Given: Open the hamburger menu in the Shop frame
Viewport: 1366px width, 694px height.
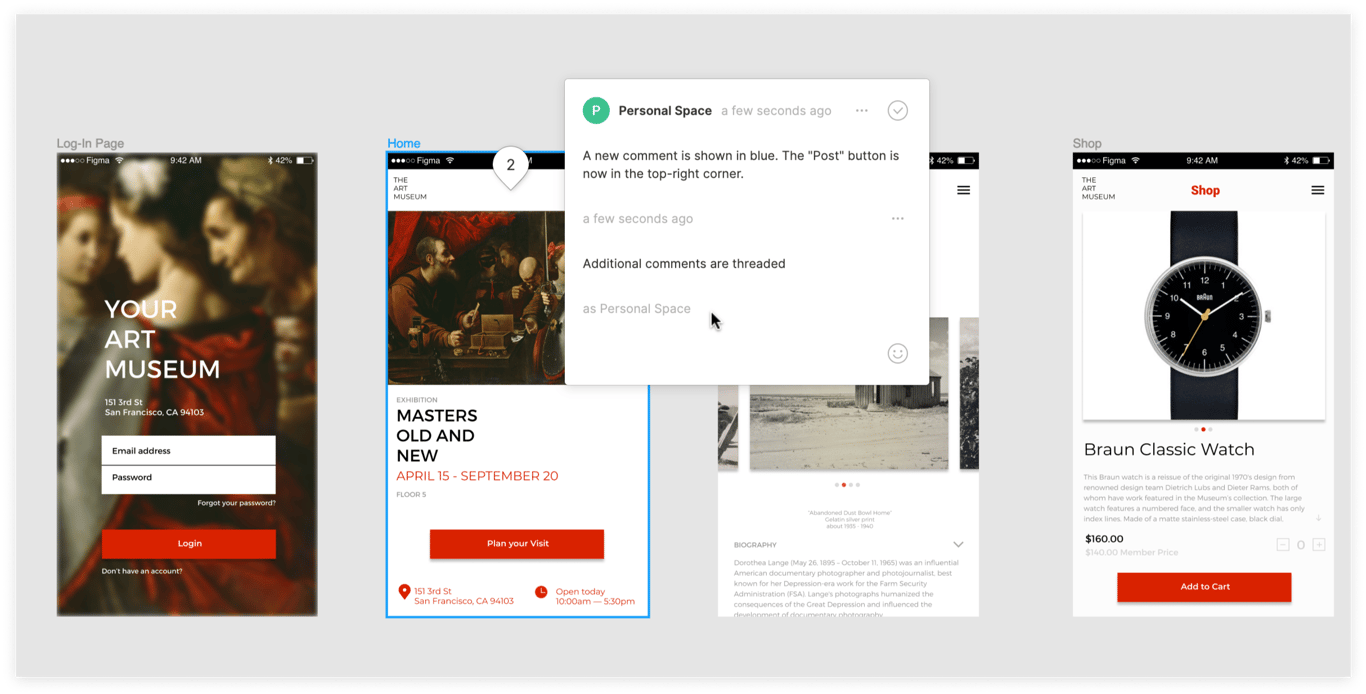Looking at the screenshot, I should pyautogui.click(x=1317, y=190).
